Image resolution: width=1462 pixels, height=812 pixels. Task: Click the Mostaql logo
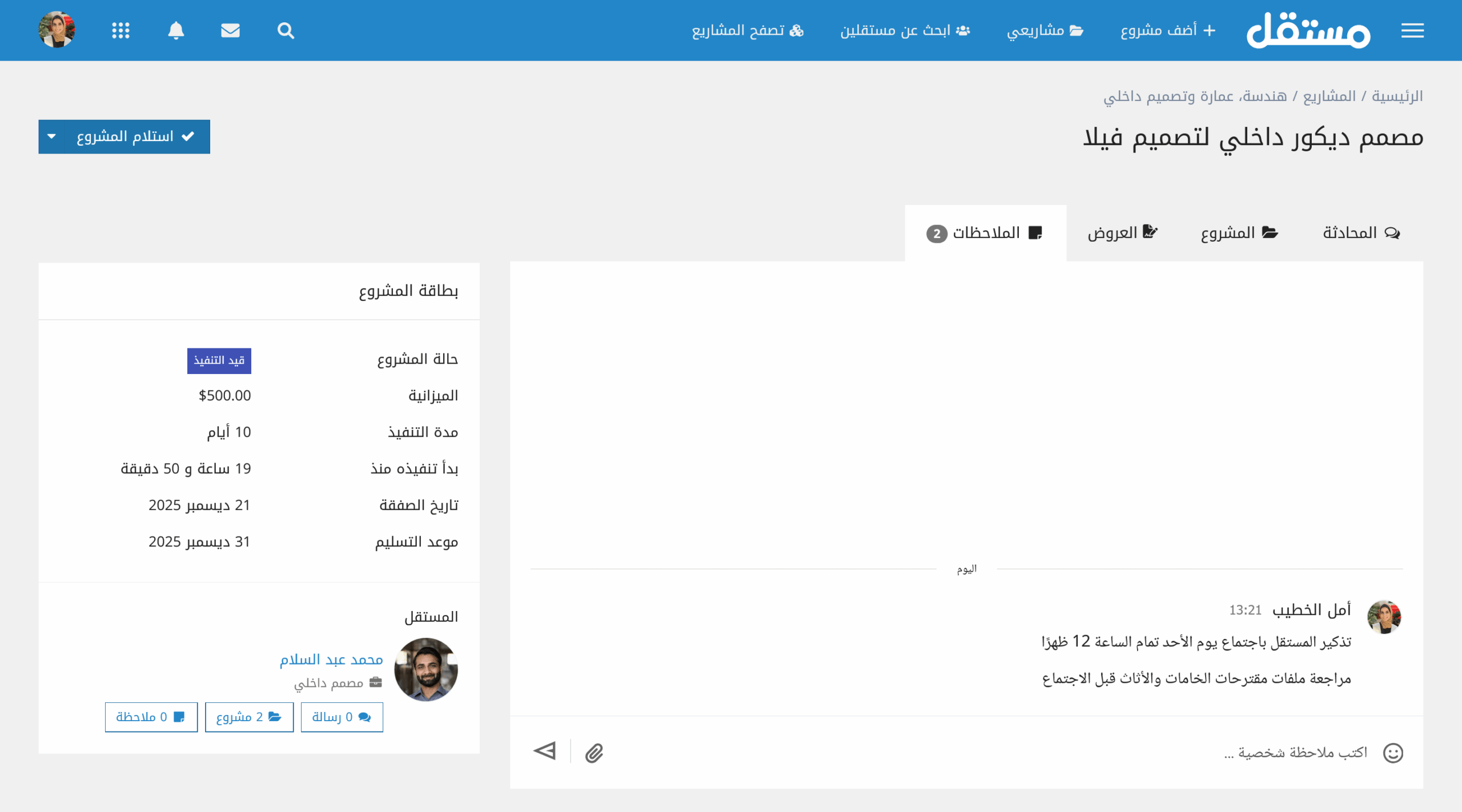[1308, 30]
